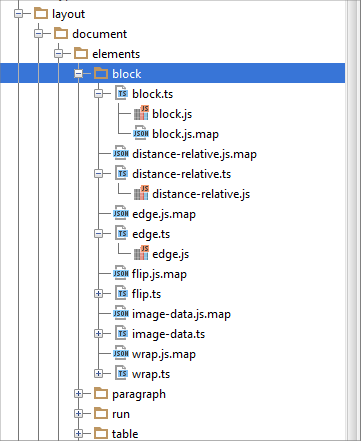Image resolution: width=361 pixels, height=441 pixels.
Task: Select the flip.js.map file name
Action: (x=159, y=274)
